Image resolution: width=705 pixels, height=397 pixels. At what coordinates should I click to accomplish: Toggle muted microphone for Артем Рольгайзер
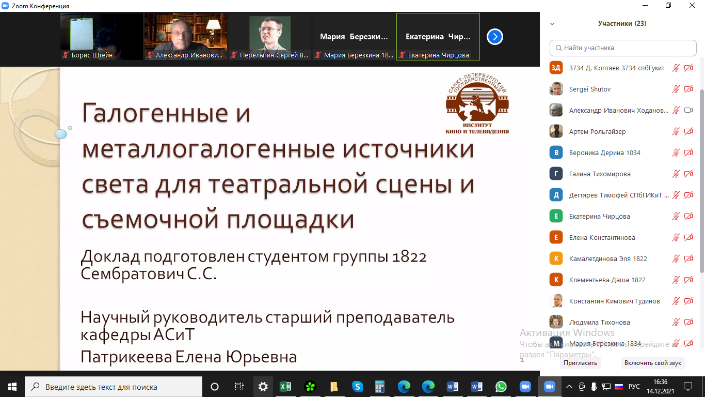[675, 131]
